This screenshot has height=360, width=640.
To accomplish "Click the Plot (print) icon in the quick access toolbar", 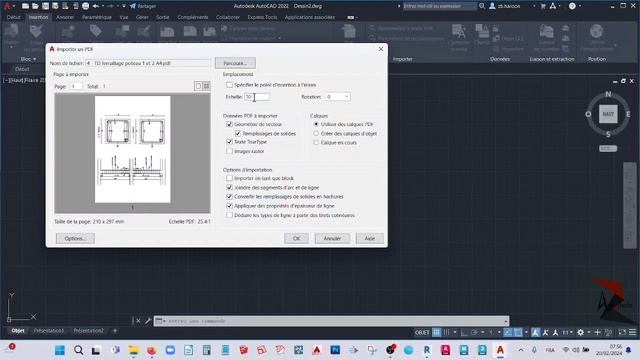I will point(85,6).
